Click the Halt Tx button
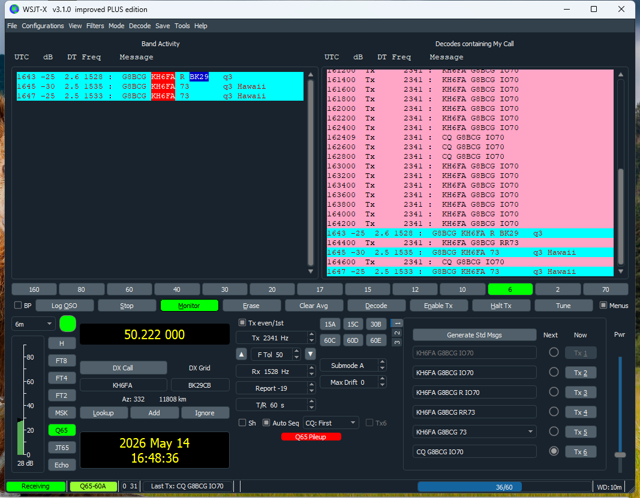Image resolution: width=640 pixels, height=498 pixels. (501, 305)
